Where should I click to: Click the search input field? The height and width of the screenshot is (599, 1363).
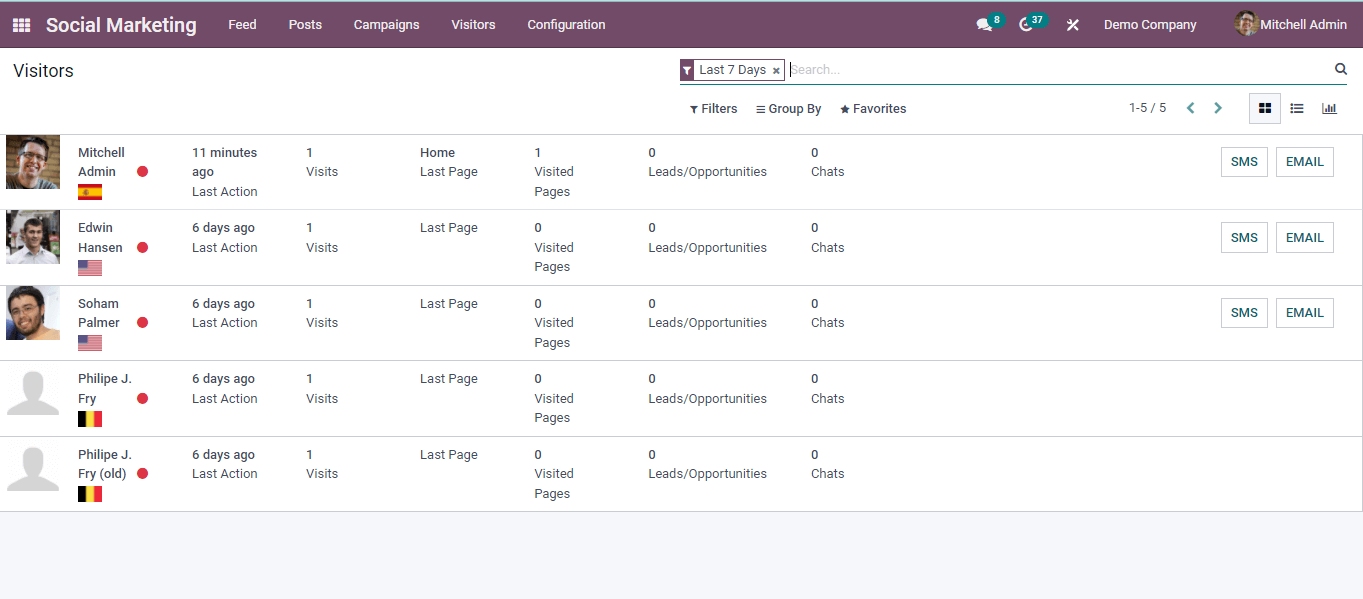[1058, 70]
